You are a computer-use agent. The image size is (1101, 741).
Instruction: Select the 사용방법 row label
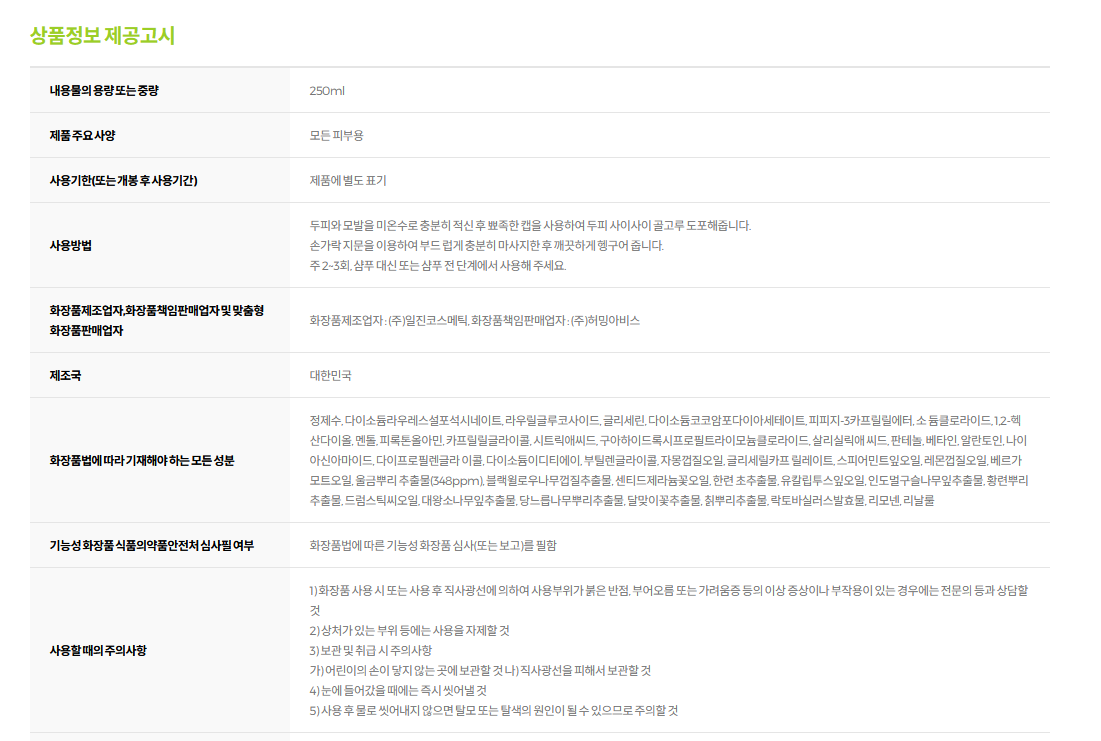[71, 245]
